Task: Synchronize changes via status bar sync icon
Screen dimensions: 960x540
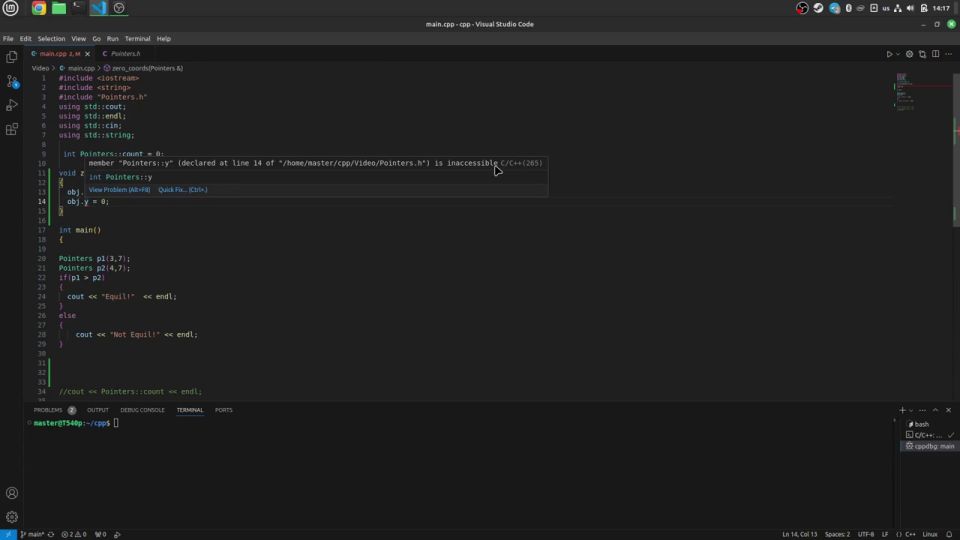Action: point(51,534)
